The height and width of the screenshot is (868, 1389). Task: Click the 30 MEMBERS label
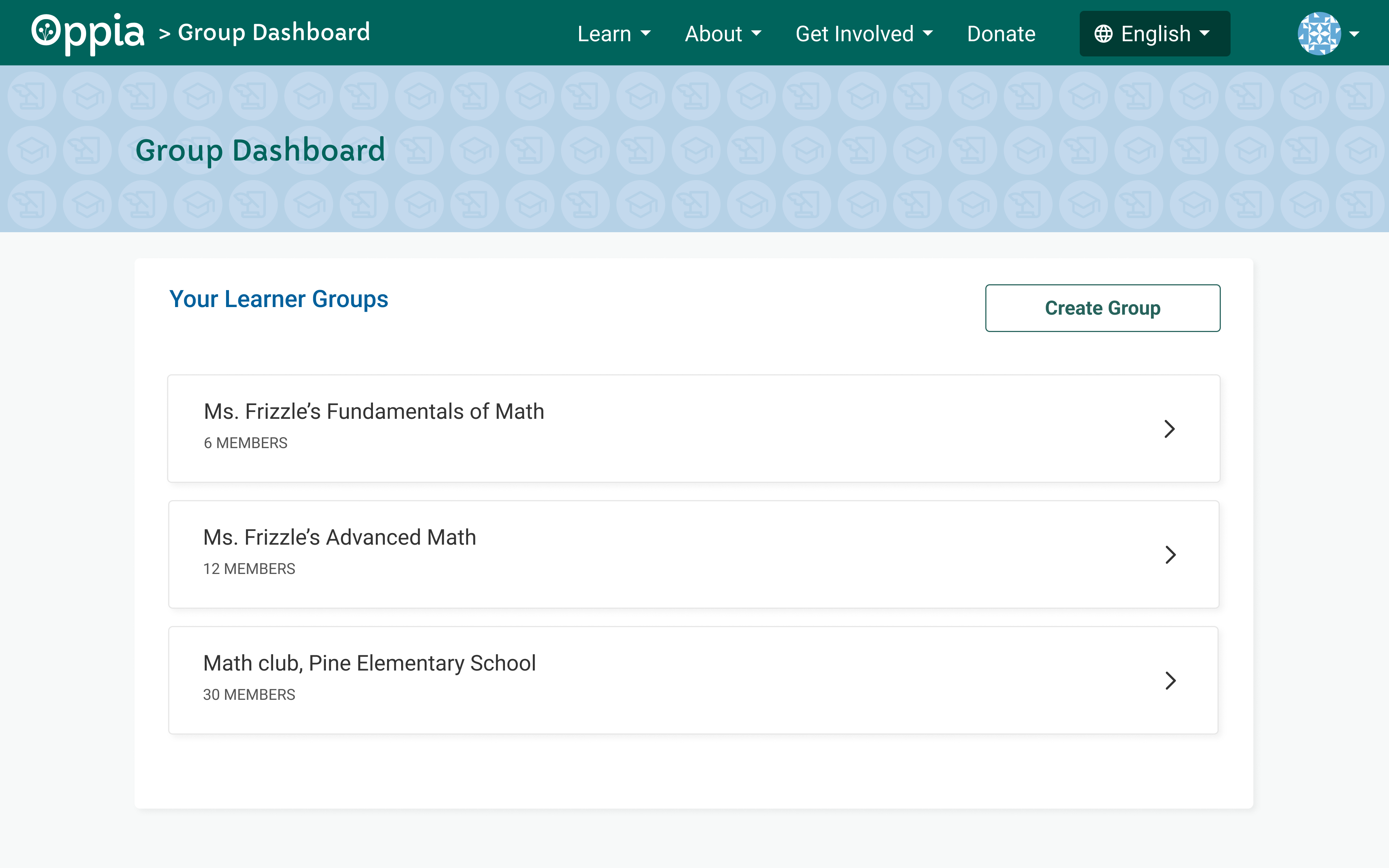[249, 695]
